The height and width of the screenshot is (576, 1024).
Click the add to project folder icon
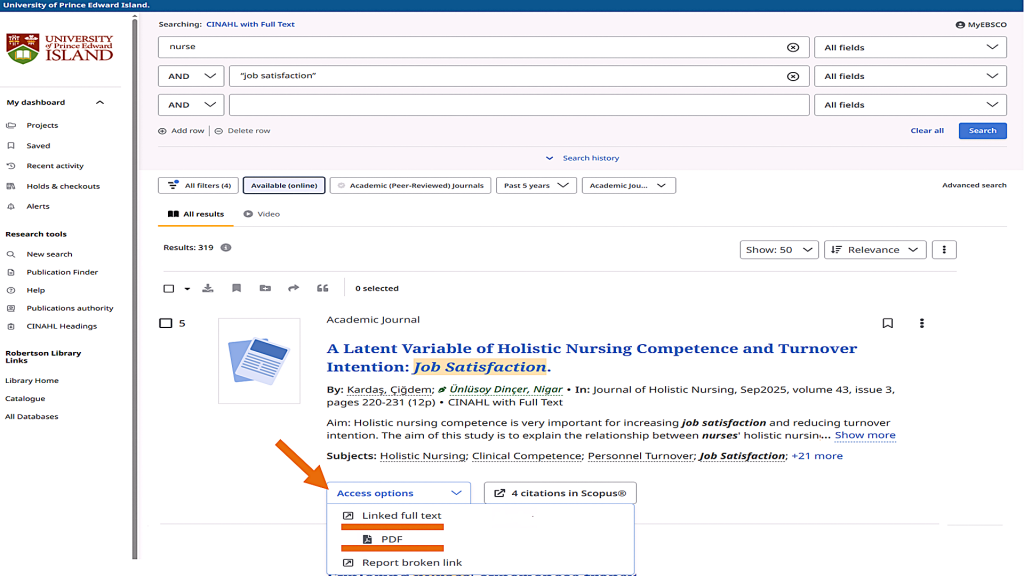[x=265, y=288]
